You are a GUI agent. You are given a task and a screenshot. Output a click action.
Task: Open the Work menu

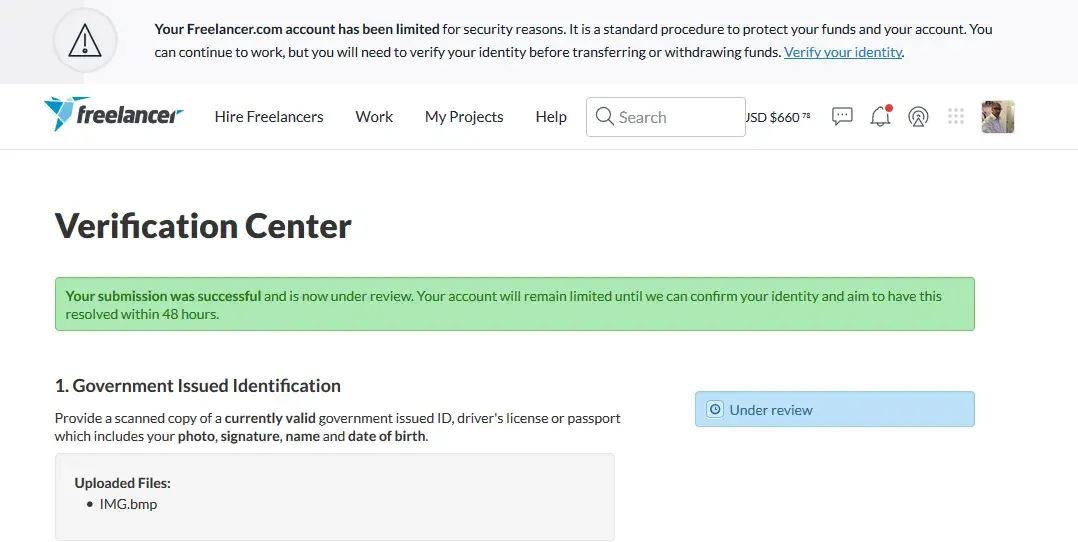click(374, 117)
